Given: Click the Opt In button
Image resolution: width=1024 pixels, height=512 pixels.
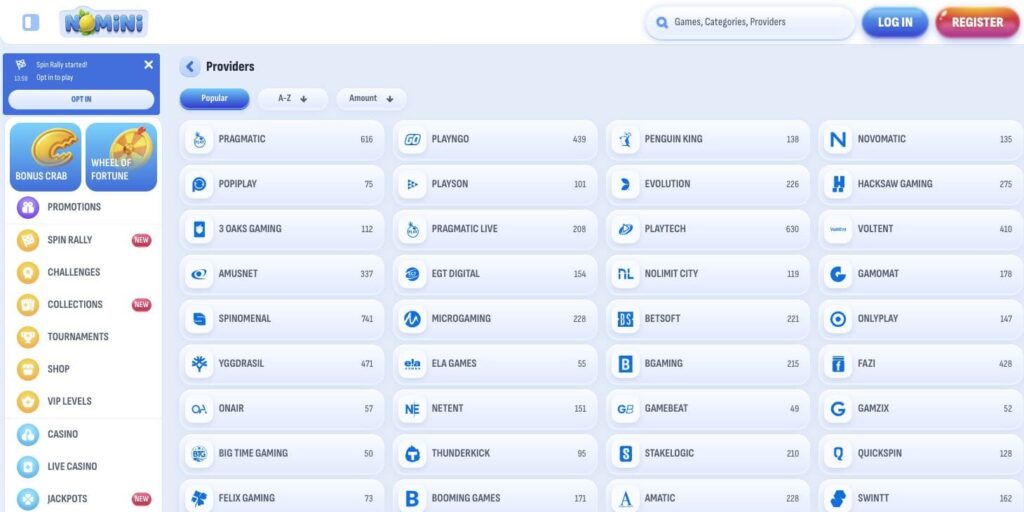Looking at the screenshot, I should tap(81, 99).
